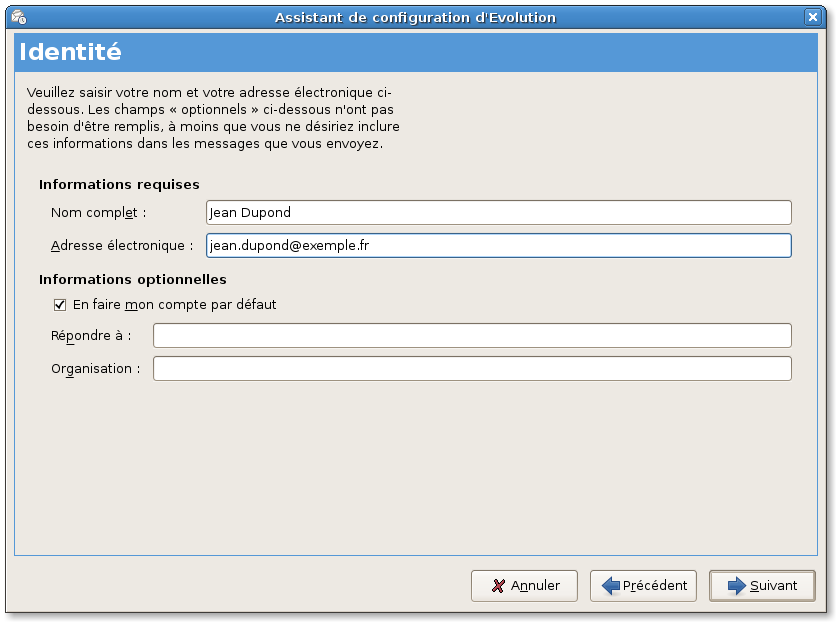Click the empty Répondre à field
The height and width of the screenshot is (622, 836).
point(472,336)
